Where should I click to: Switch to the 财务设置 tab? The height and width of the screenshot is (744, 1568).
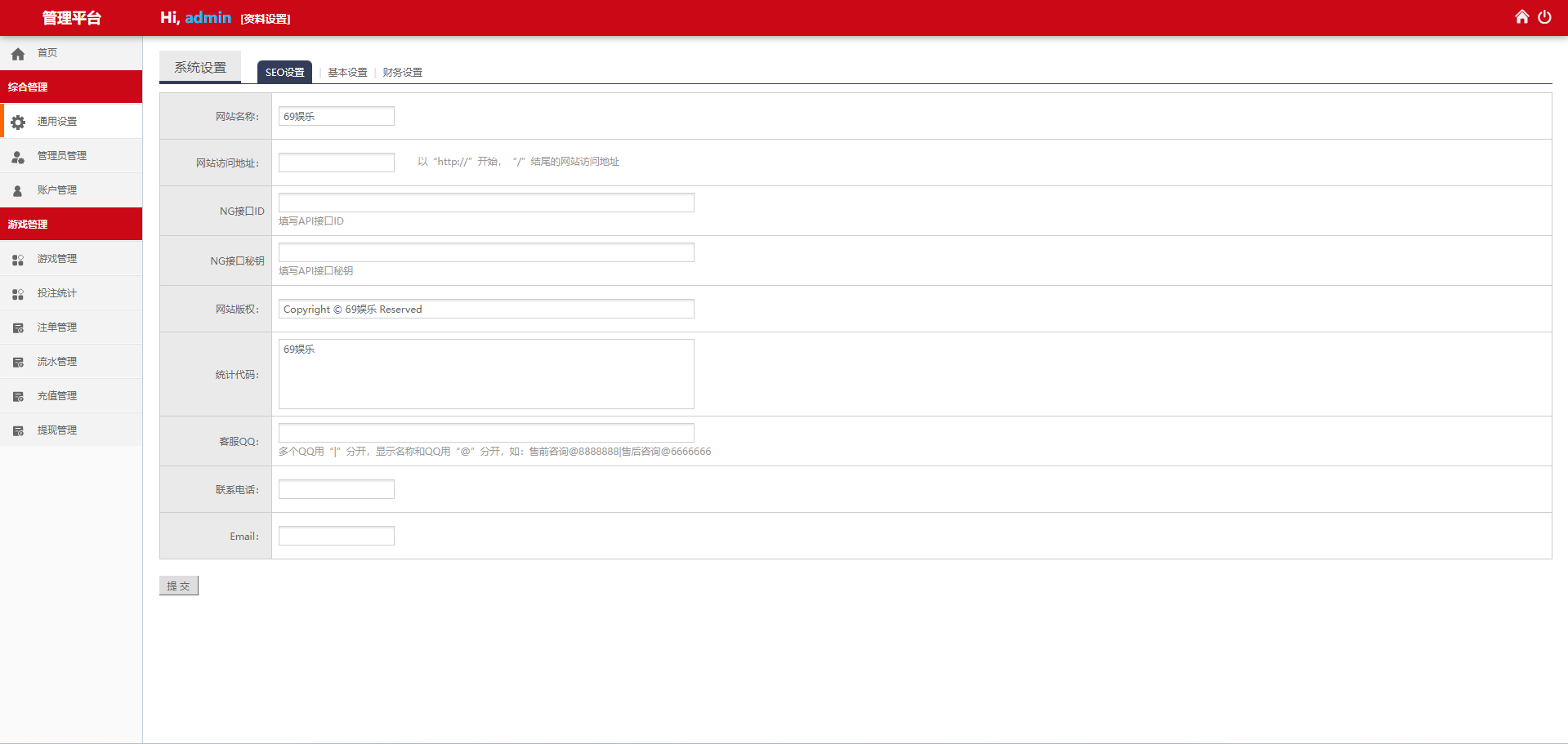(402, 72)
